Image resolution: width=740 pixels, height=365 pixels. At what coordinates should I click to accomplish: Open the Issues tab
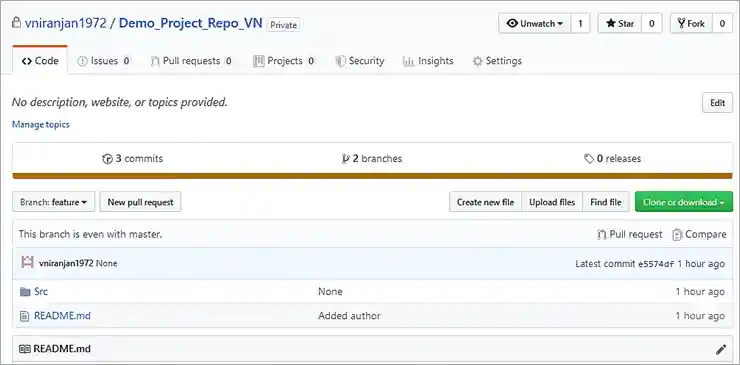pyautogui.click(x=103, y=61)
